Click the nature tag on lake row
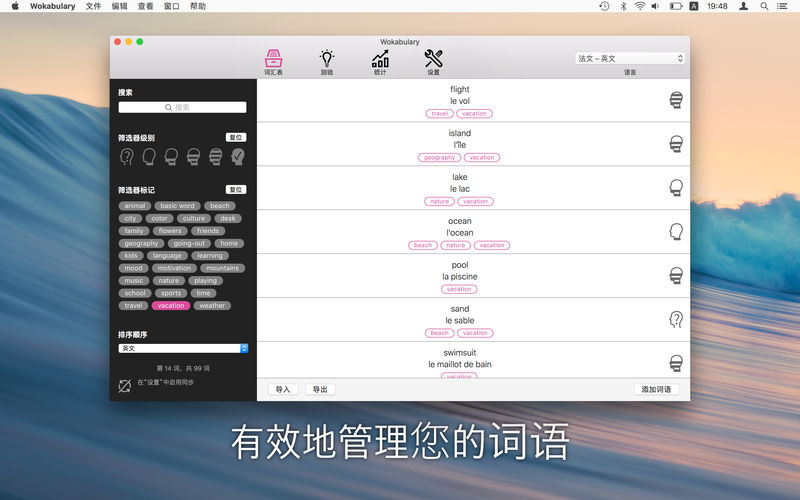The height and width of the screenshot is (500, 800). [439, 202]
